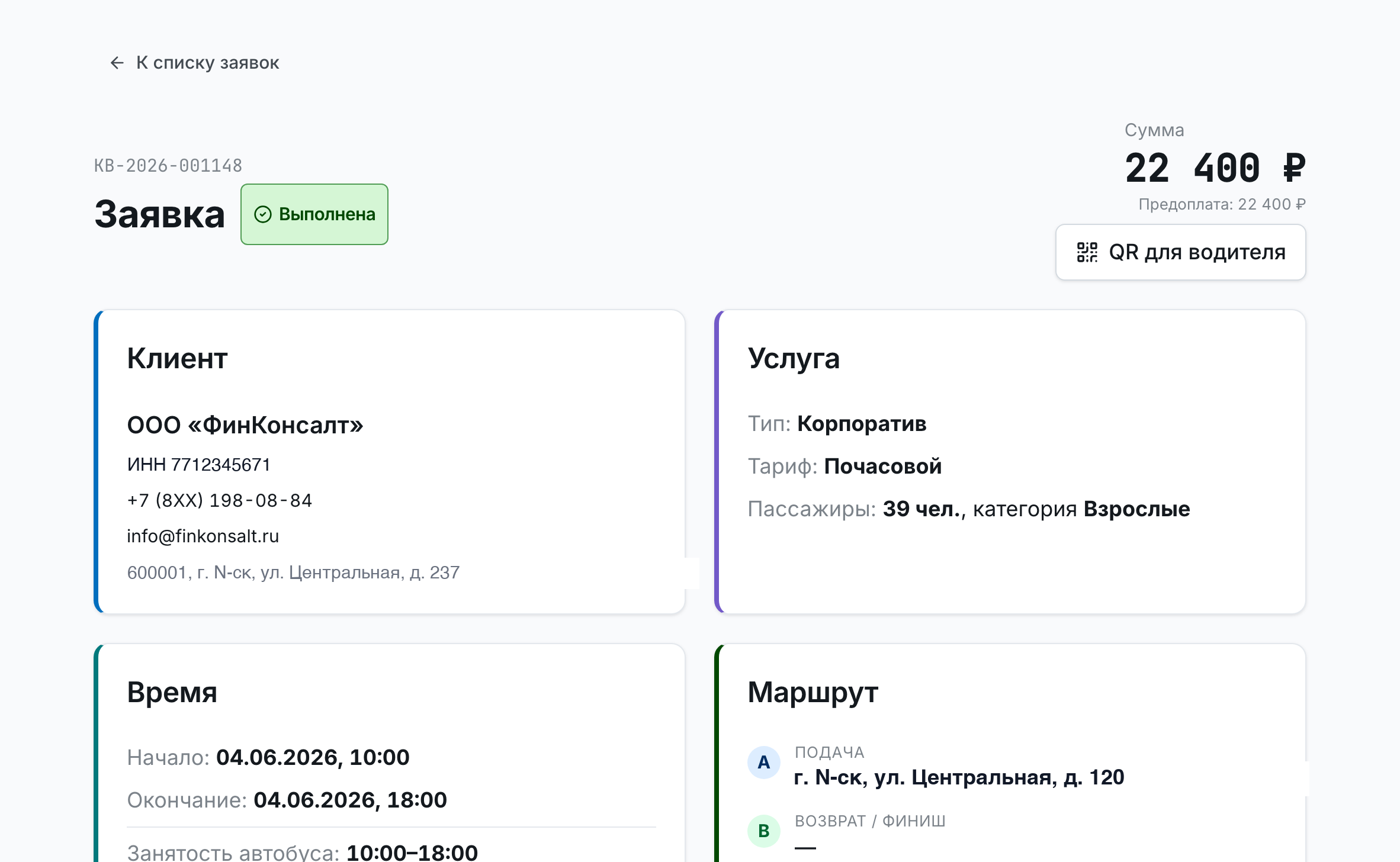
Task: Click the QR code icon
Action: coord(1087,252)
